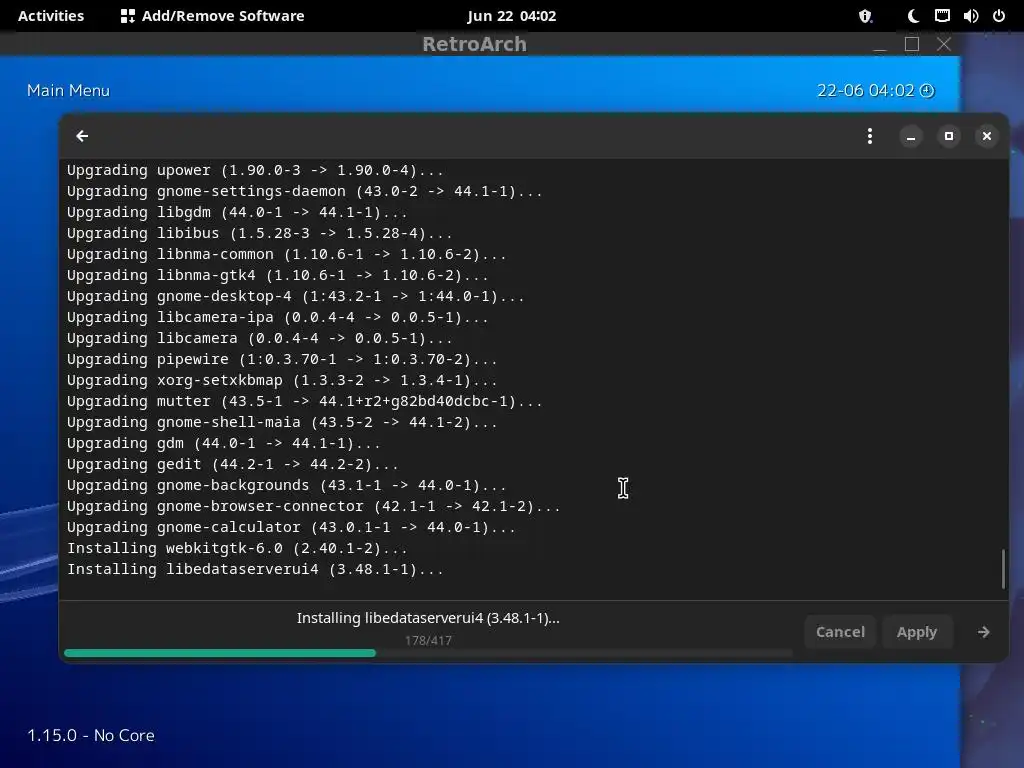Click the Upgrading libgdm line

[x=237, y=212]
